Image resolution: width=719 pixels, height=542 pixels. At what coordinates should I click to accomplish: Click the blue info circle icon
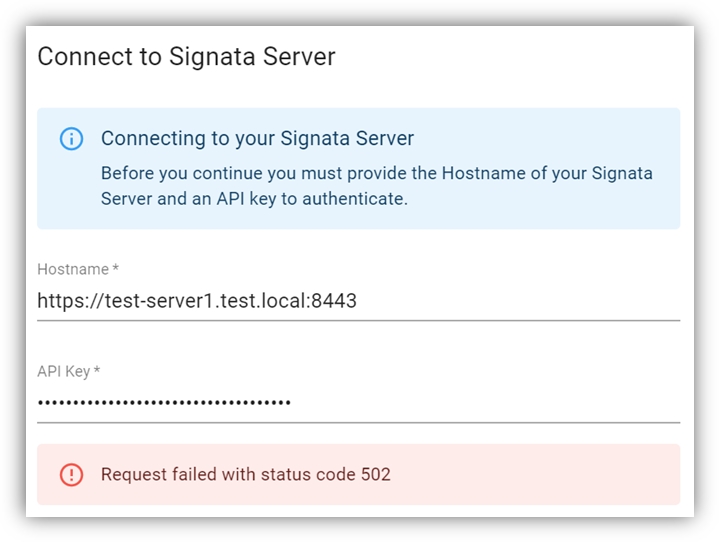pyautogui.click(x=71, y=139)
